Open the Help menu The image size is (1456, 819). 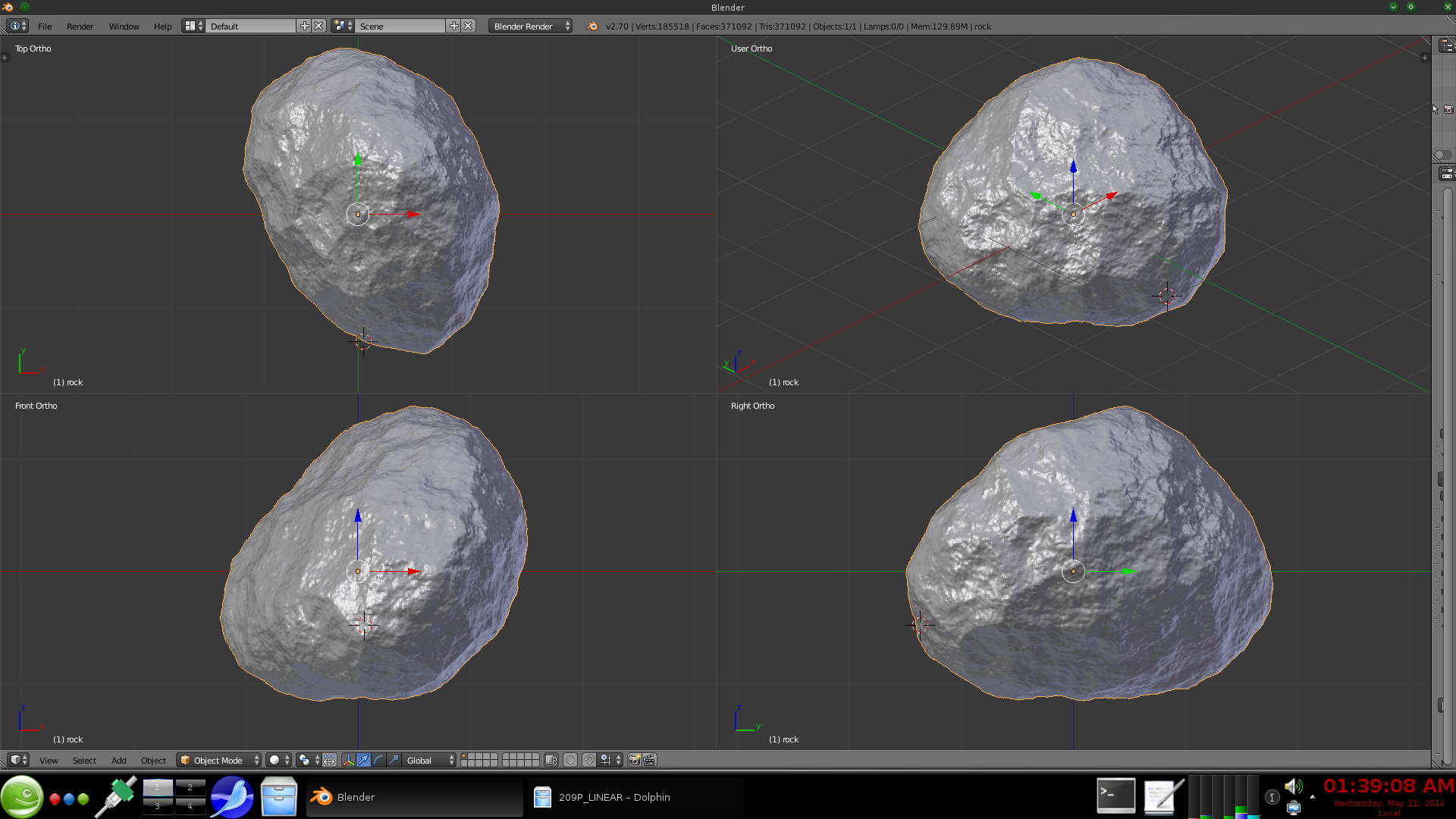[162, 26]
